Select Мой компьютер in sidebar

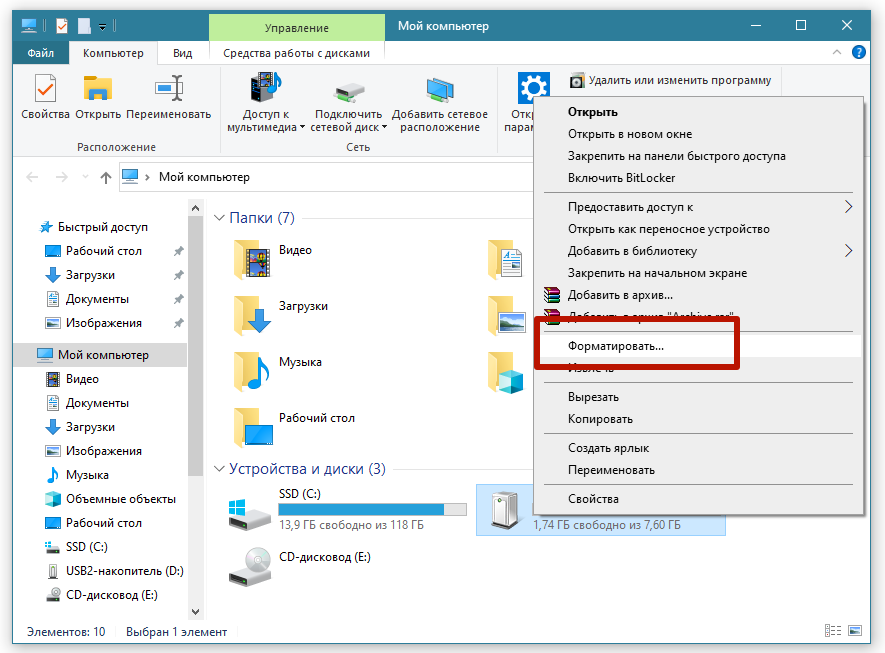click(x=100, y=355)
